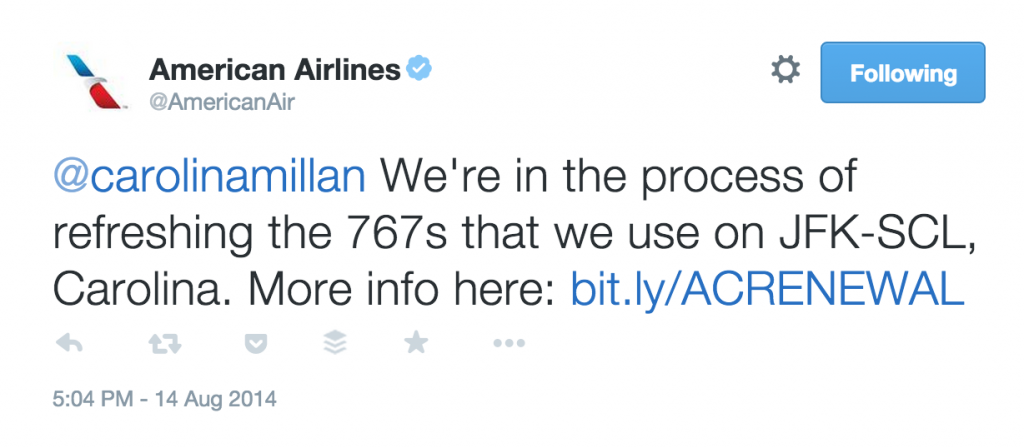Click the tweet text mentioning 767s
The width and height of the screenshot is (1024, 448).
507,232
